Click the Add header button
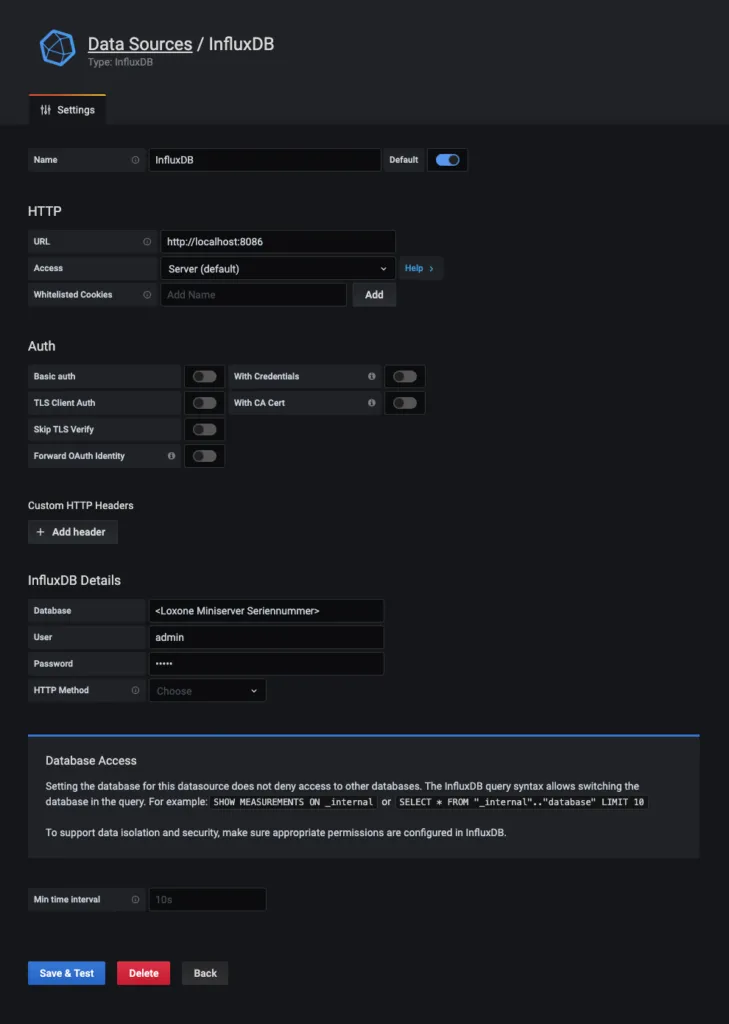Viewport: 729px width, 1024px height. 73,532
